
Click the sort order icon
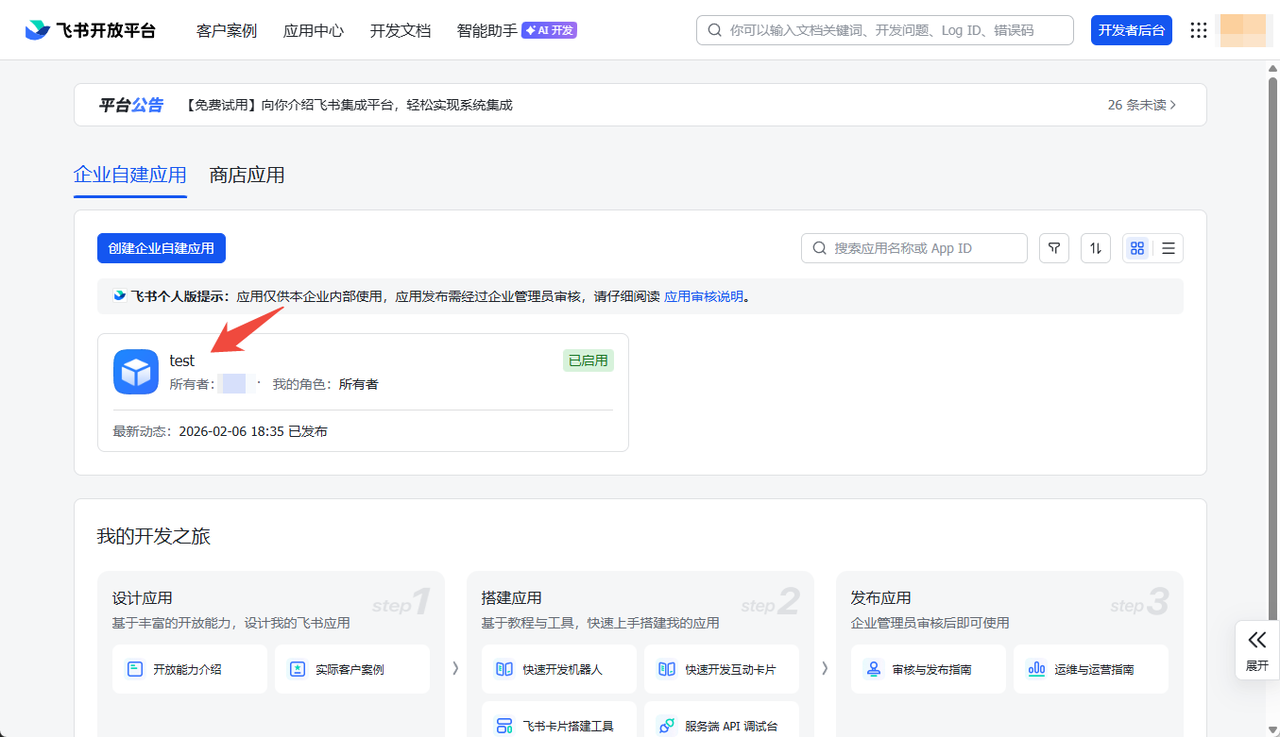tap(1096, 248)
